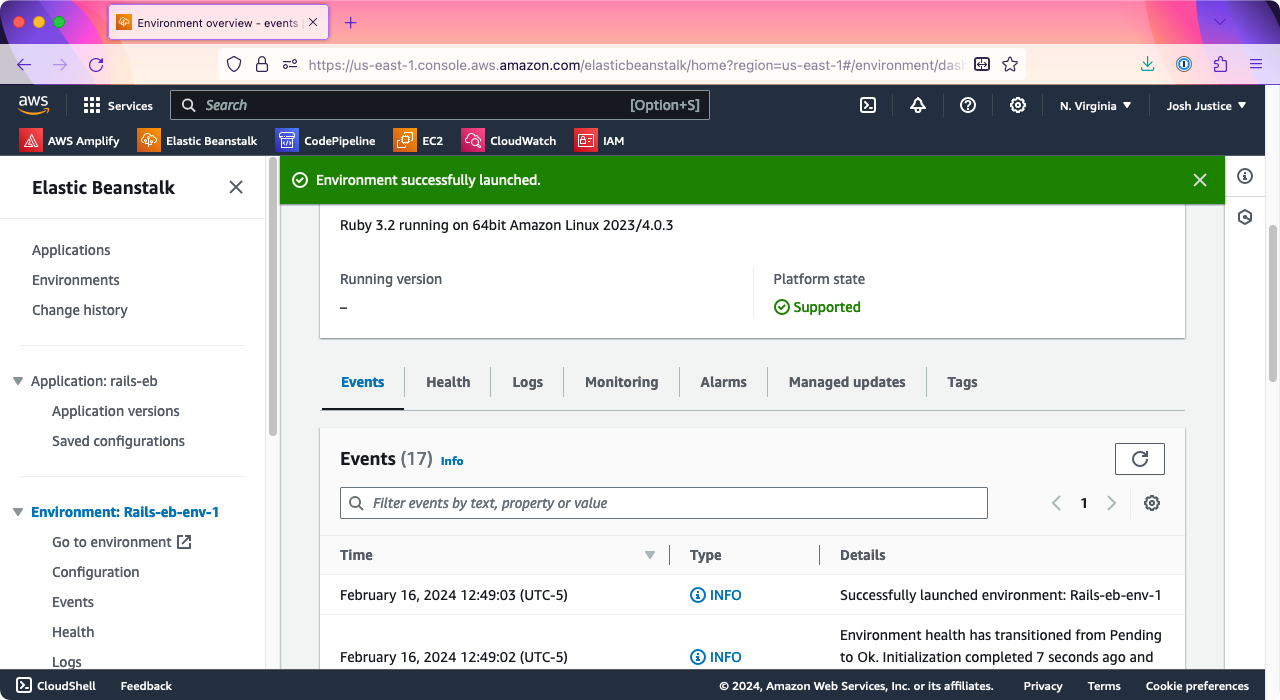Click the sidebar vertical scrollbar
Image resolution: width=1280 pixels, height=700 pixels.
click(273, 296)
